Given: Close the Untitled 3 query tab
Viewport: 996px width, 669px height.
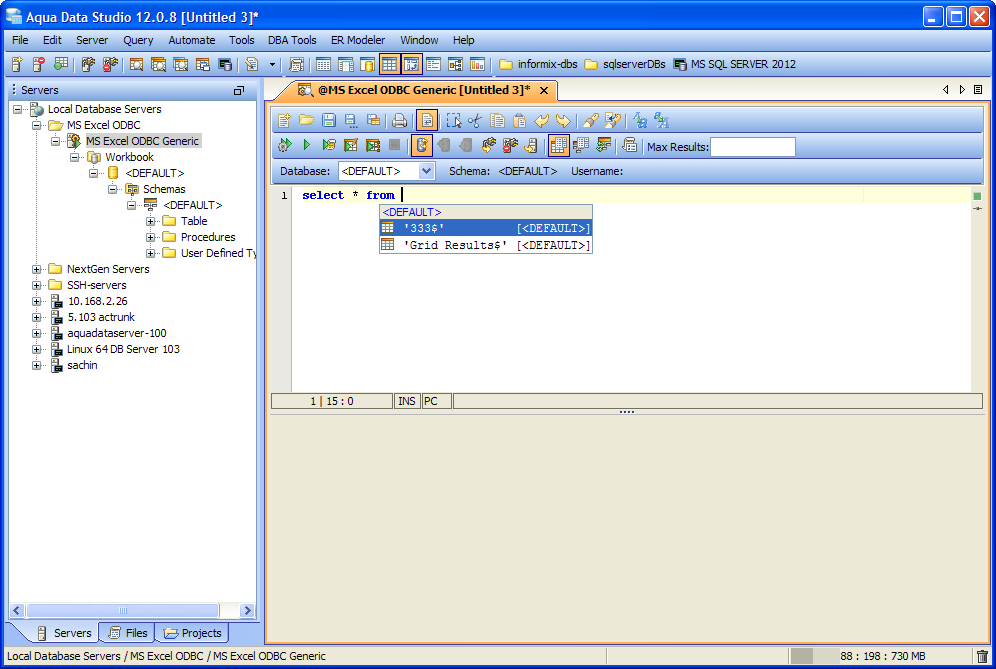Looking at the screenshot, I should click(544, 90).
